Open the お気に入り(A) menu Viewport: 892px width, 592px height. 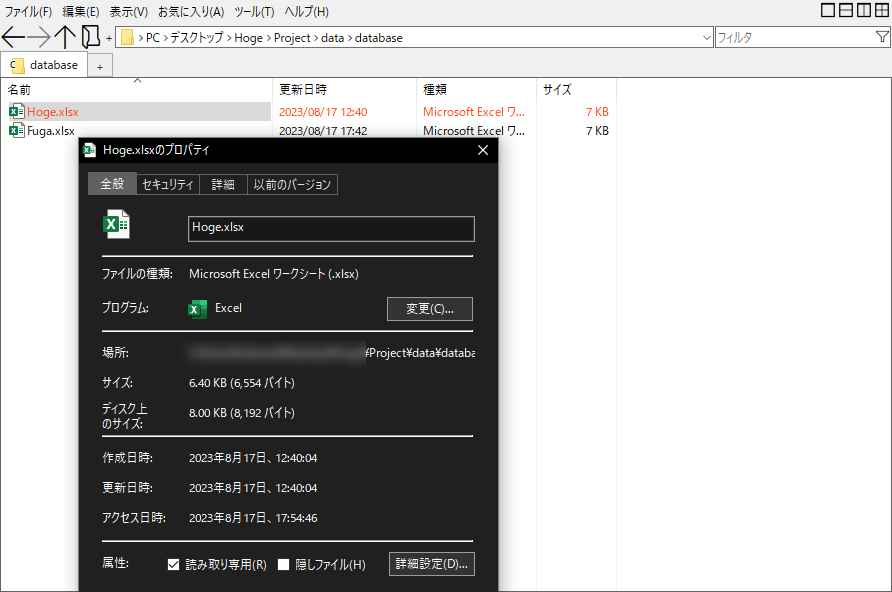tap(191, 11)
